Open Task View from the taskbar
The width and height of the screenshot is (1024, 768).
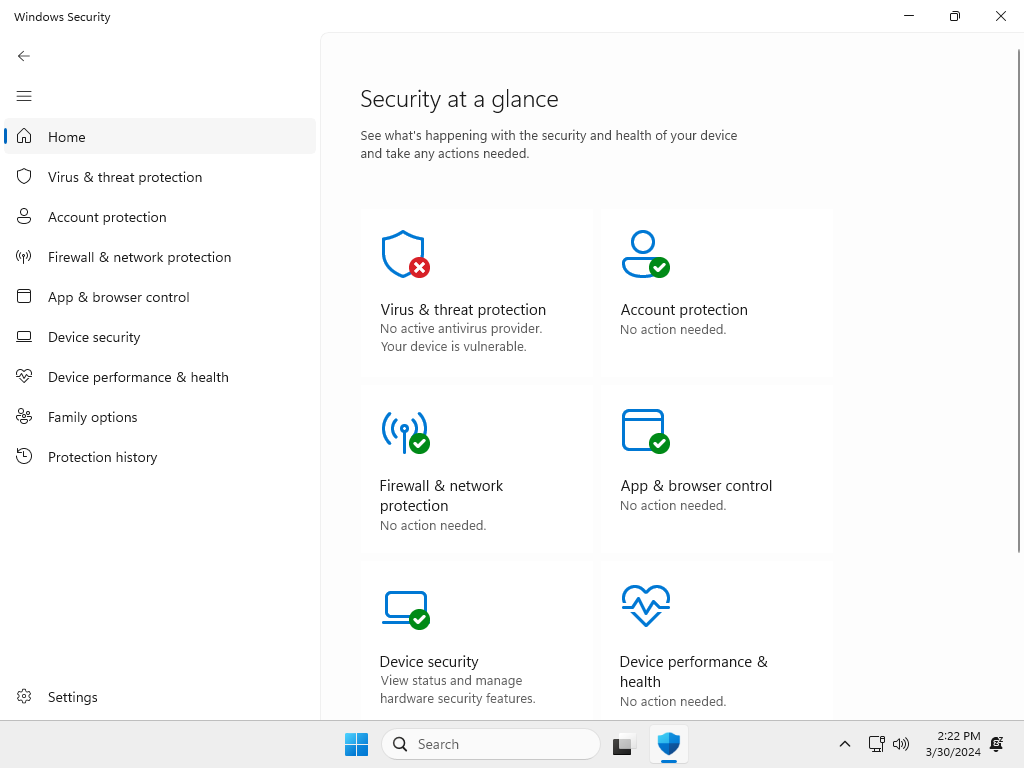pyautogui.click(x=624, y=744)
